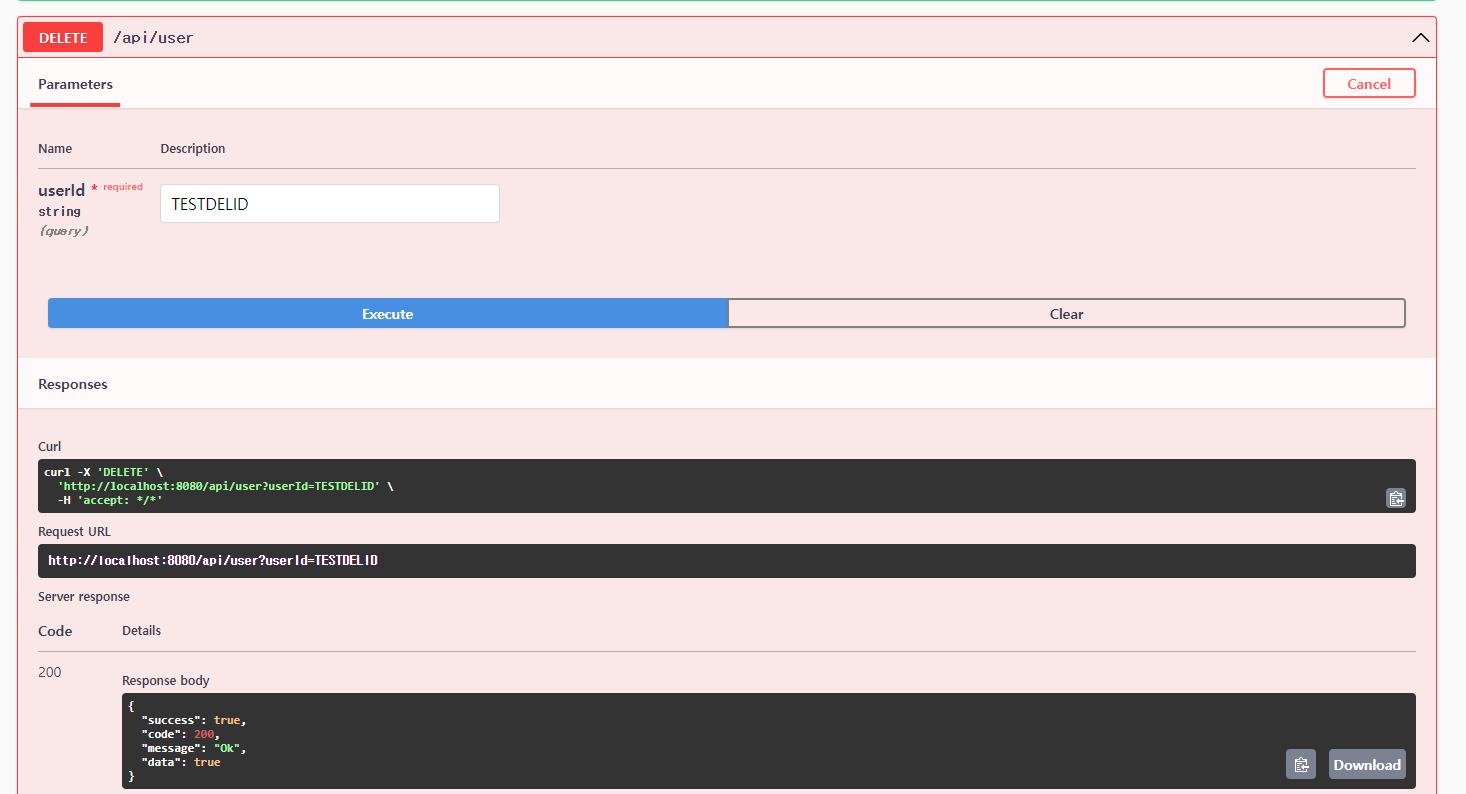Click the "Server response" label
Viewport: 1466px width, 794px height.
tap(84, 597)
